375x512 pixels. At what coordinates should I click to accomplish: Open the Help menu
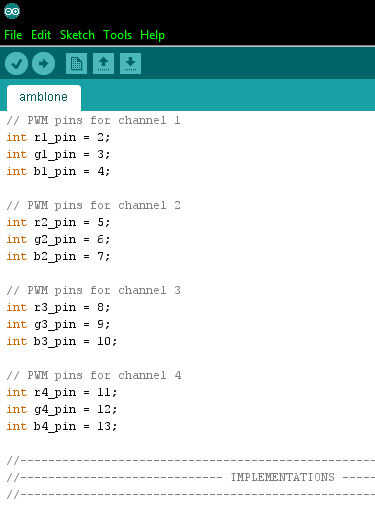(152, 35)
